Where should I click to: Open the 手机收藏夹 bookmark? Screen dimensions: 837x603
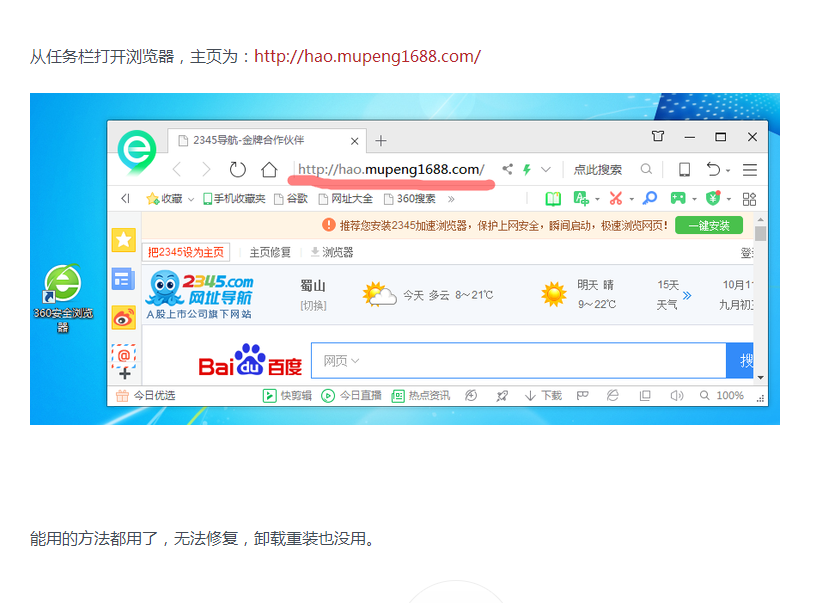(x=234, y=199)
